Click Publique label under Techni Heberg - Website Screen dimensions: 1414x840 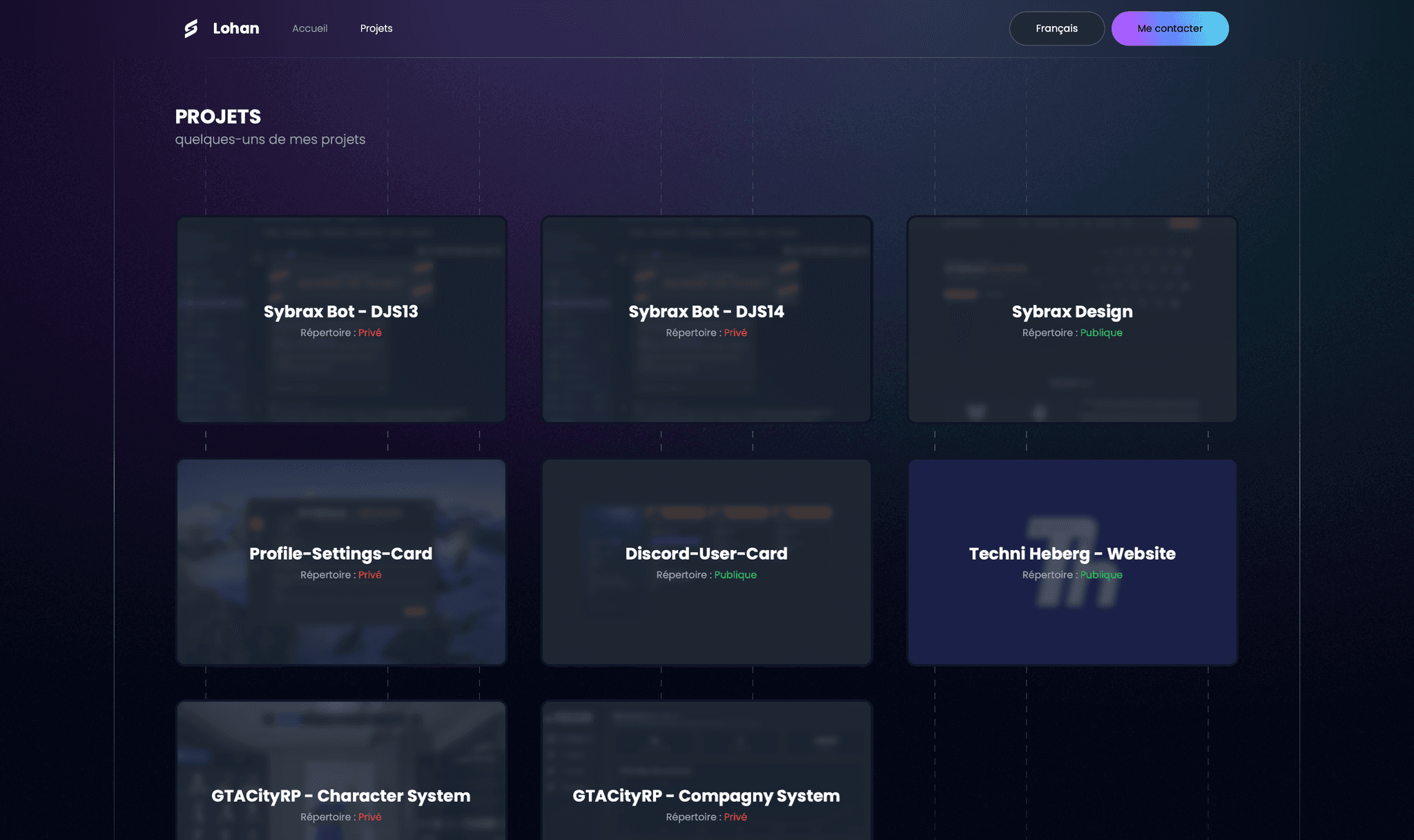pyautogui.click(x=1101, y=575)
